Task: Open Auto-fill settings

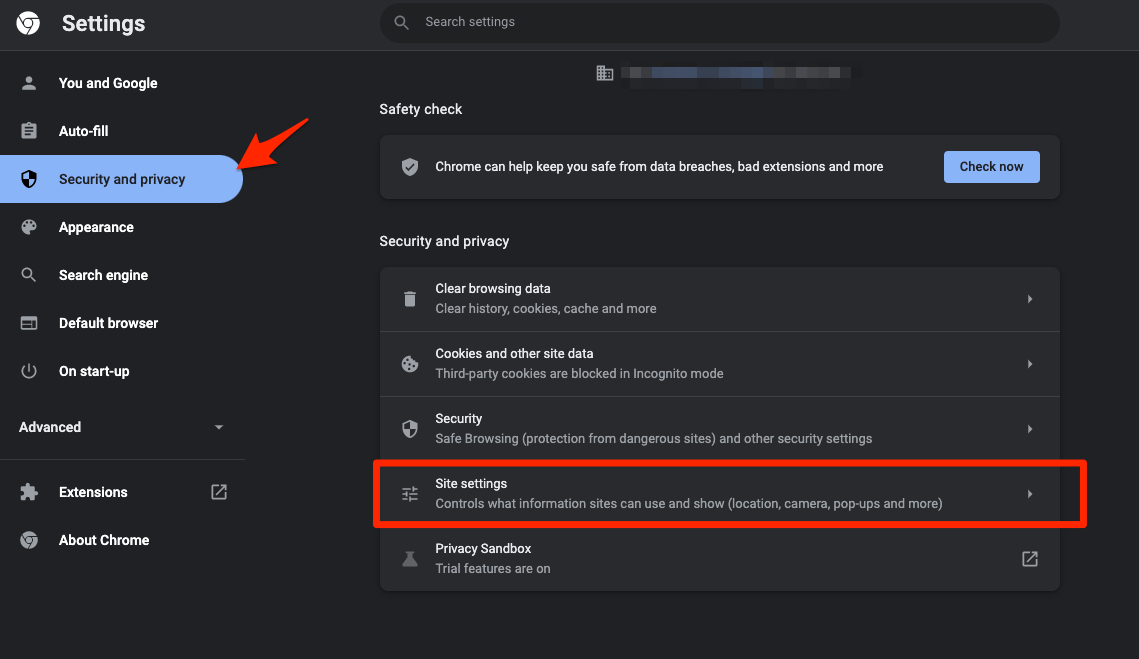Action: click(x=121, y=131)
